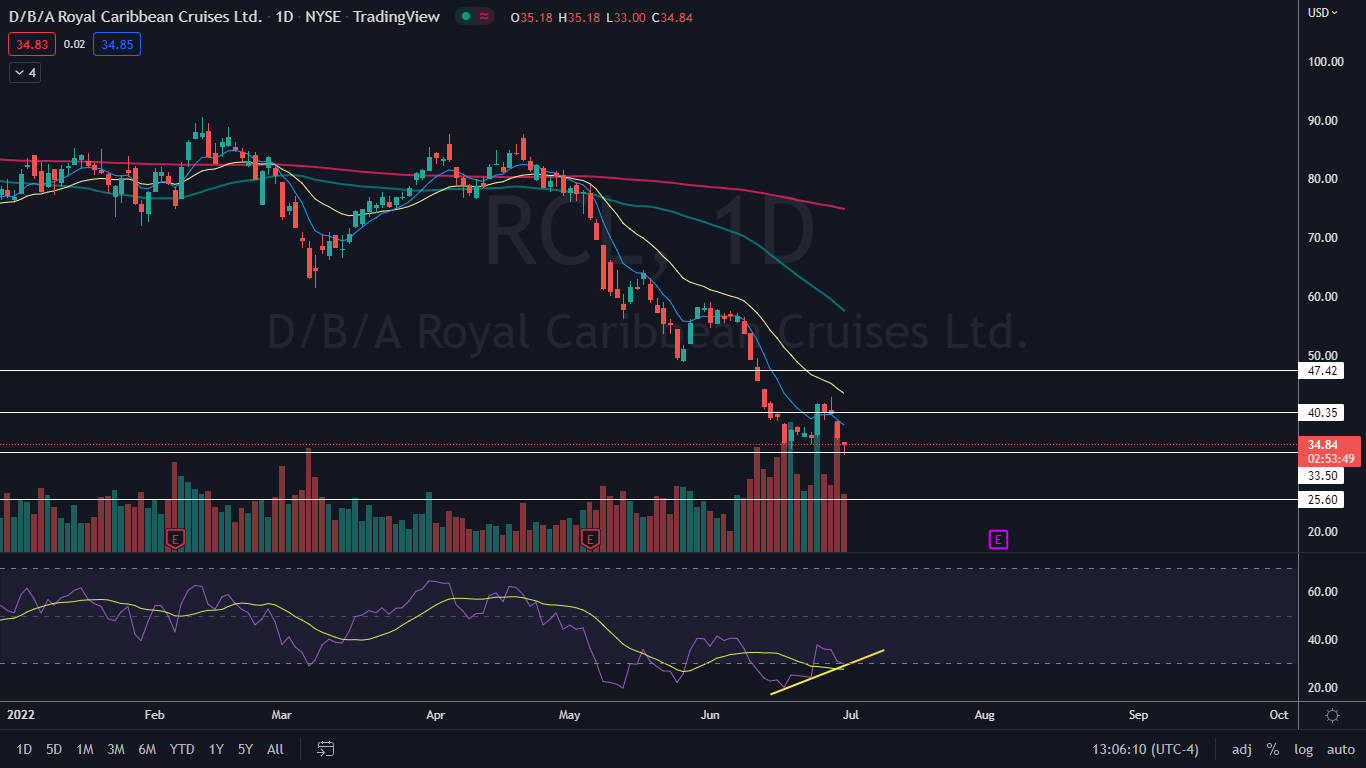Screen dimensions: 1366x768
Task: Click the blue 34.85 buy price button
Action: 117,44
